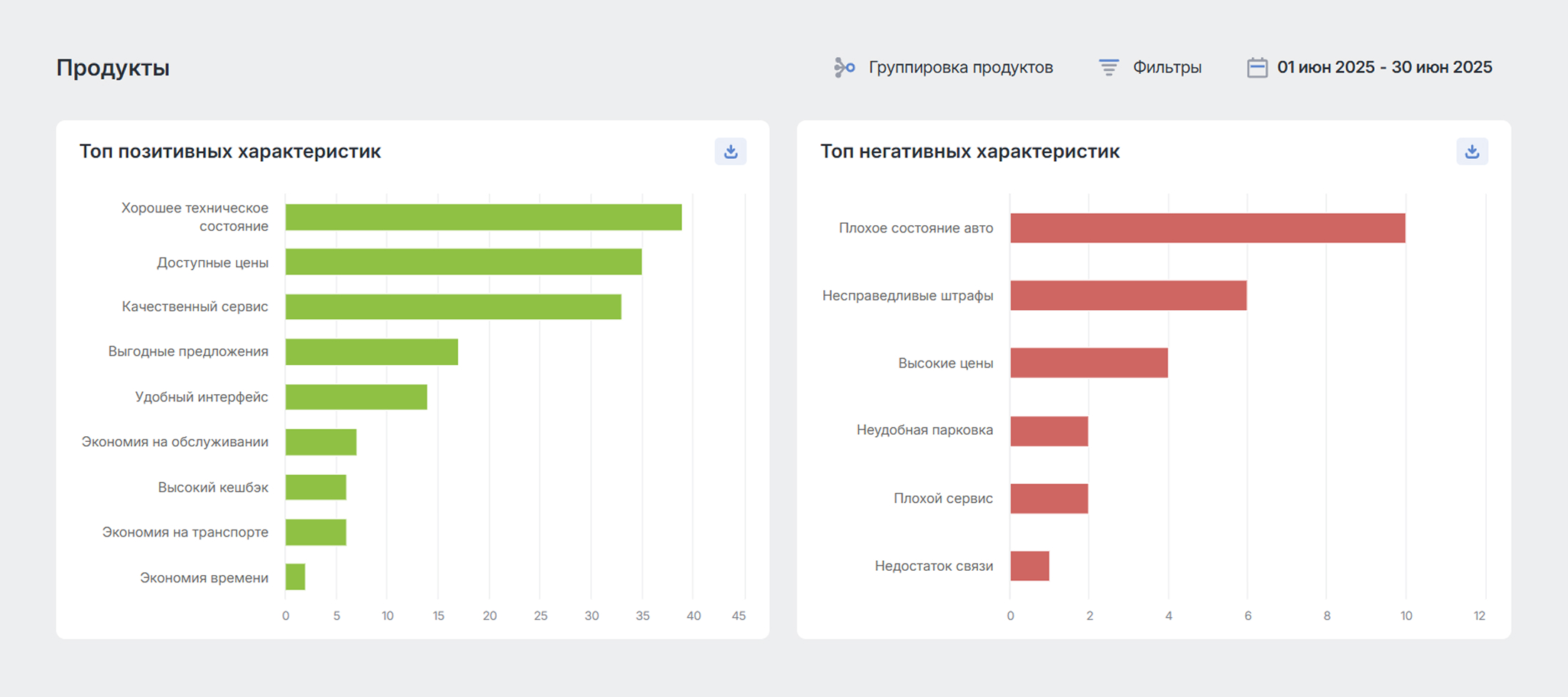This screenshot has width=1568, height=697.
Task: Download the negative characteristics chart
Action: 1472,151
